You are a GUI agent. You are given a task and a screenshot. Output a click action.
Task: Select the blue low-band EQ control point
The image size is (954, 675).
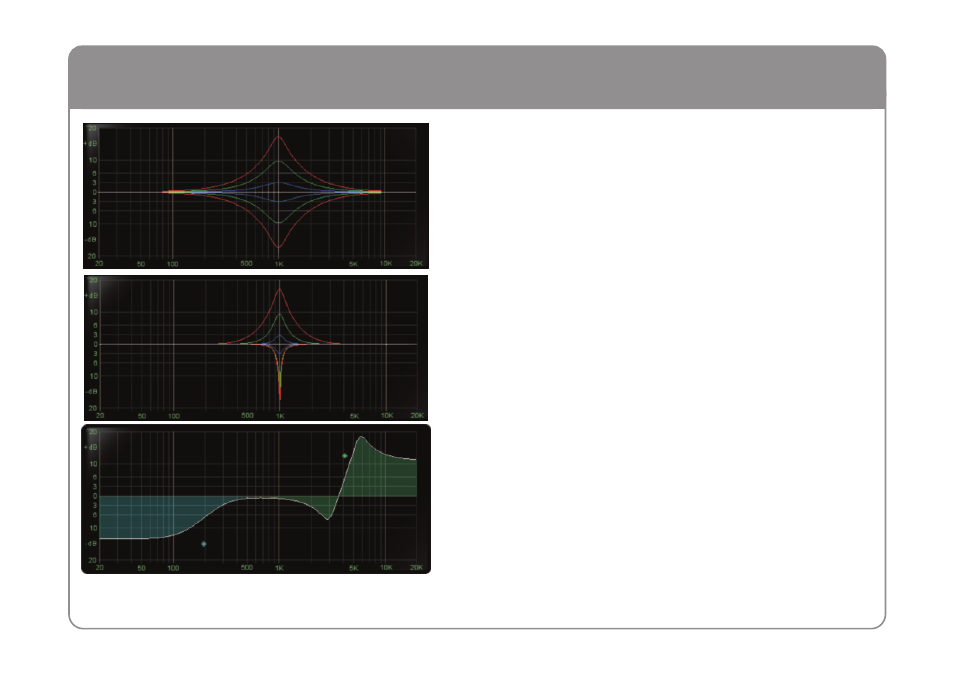(204, 544)
